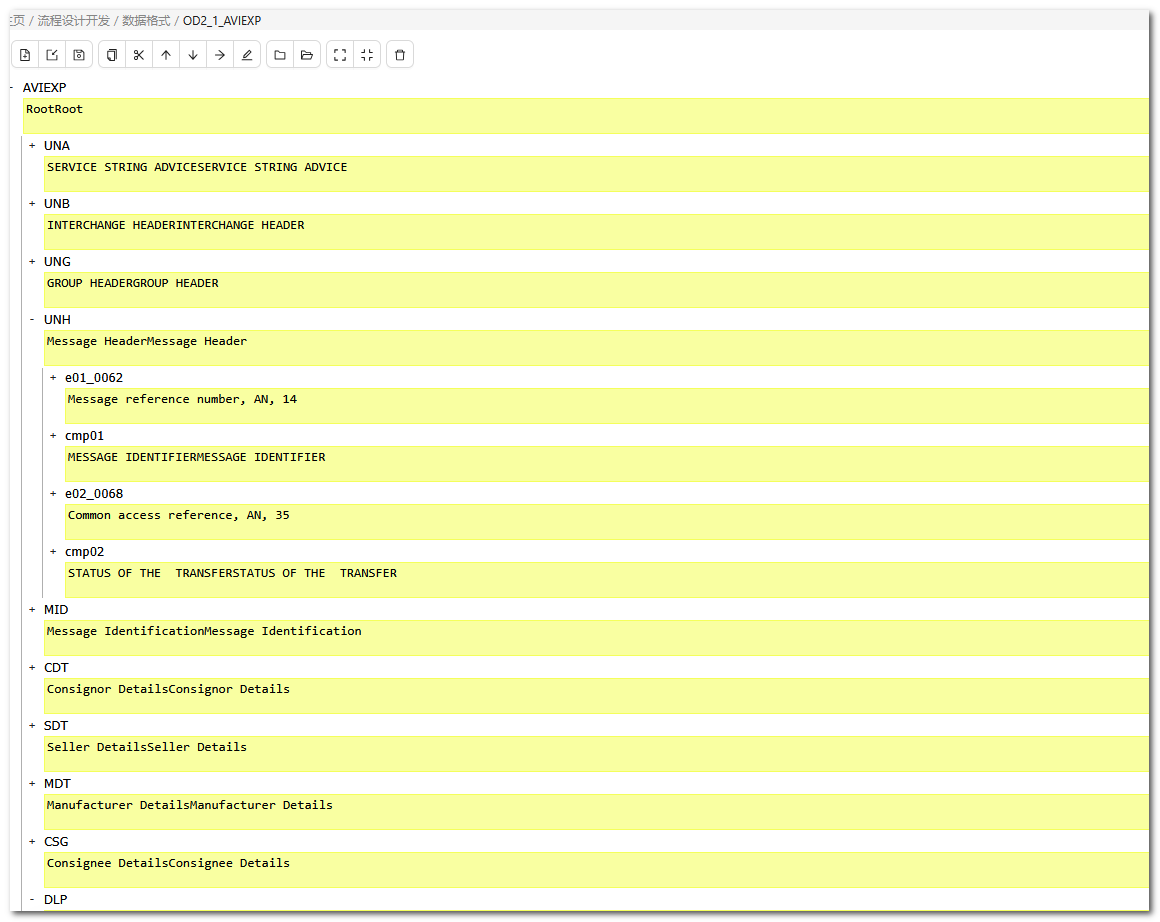
Task: Collapse the UNH segment node
Action: pyautogui.click(x=32, y=320)
